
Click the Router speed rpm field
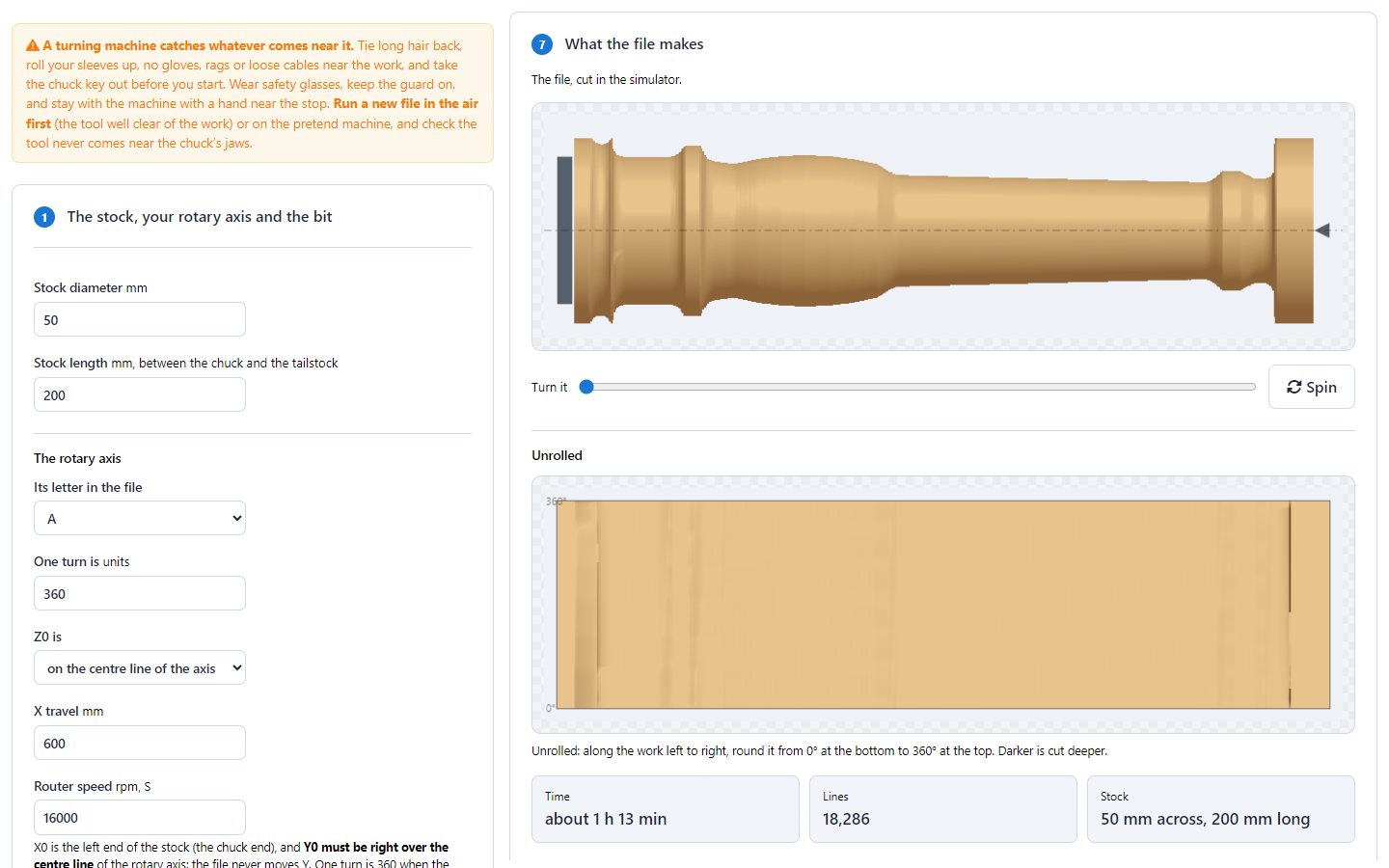(x=140, y=817)
